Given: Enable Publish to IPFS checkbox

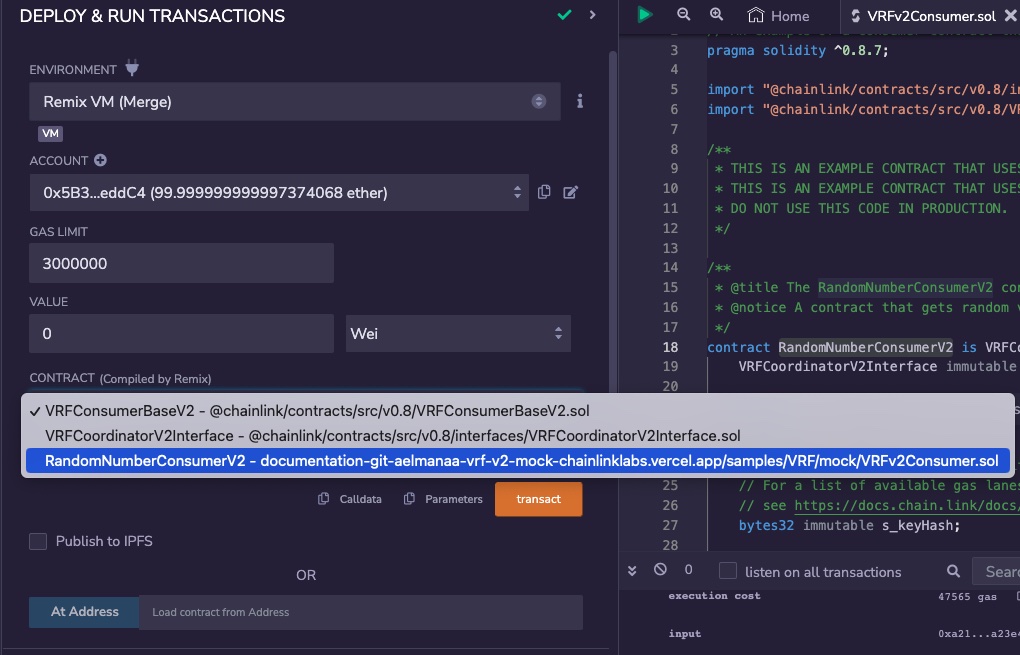Looking at the screenshot, I should point(38,541).
